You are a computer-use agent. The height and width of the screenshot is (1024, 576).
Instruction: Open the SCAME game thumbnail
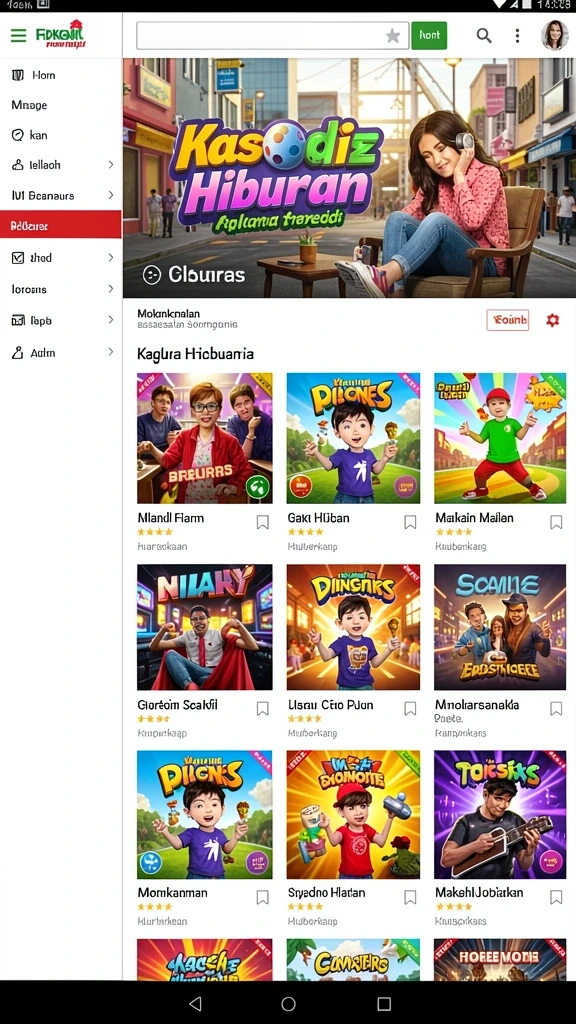(x=500, y=627)
